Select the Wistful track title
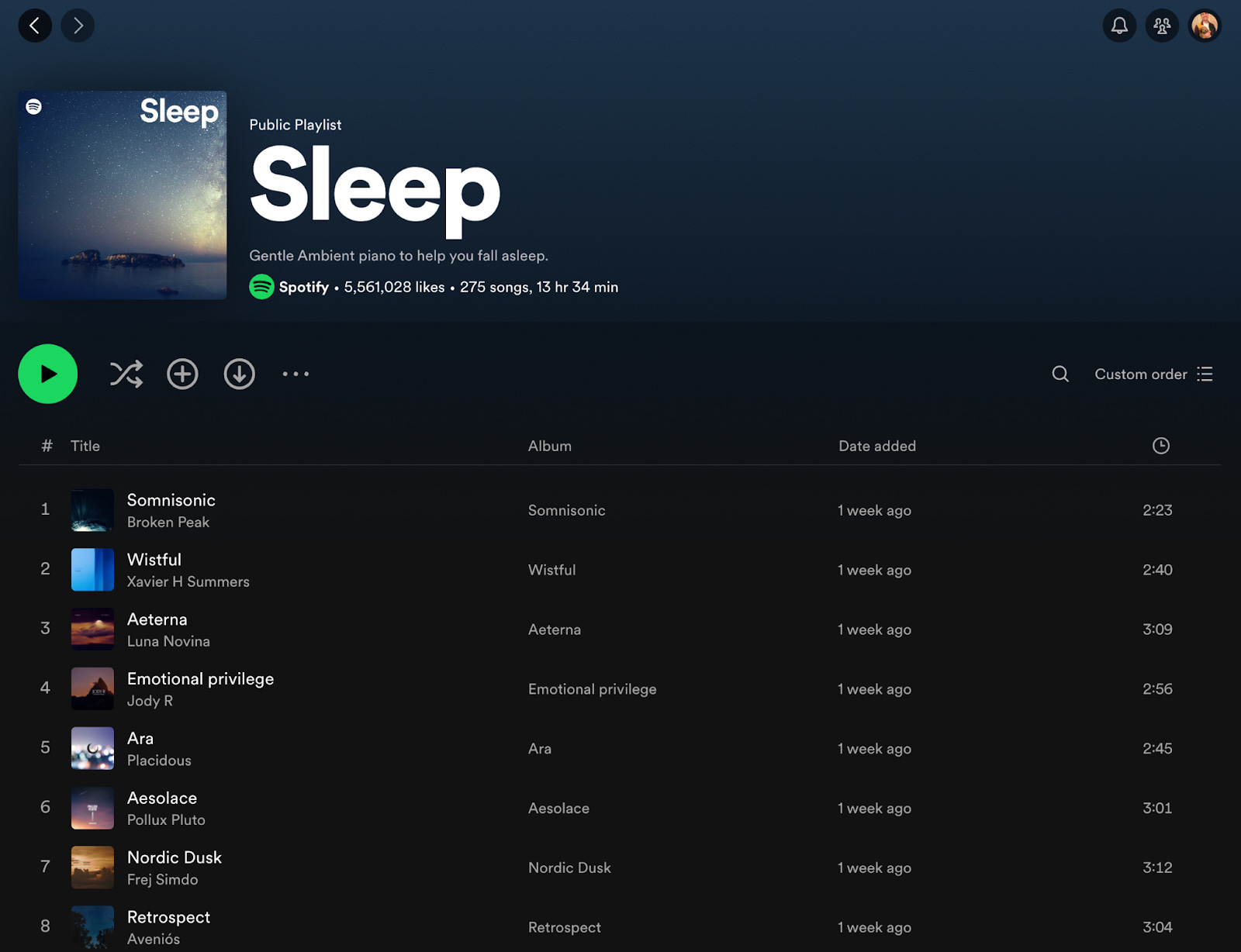This screenshot has height=952, width=1241. 154,560
